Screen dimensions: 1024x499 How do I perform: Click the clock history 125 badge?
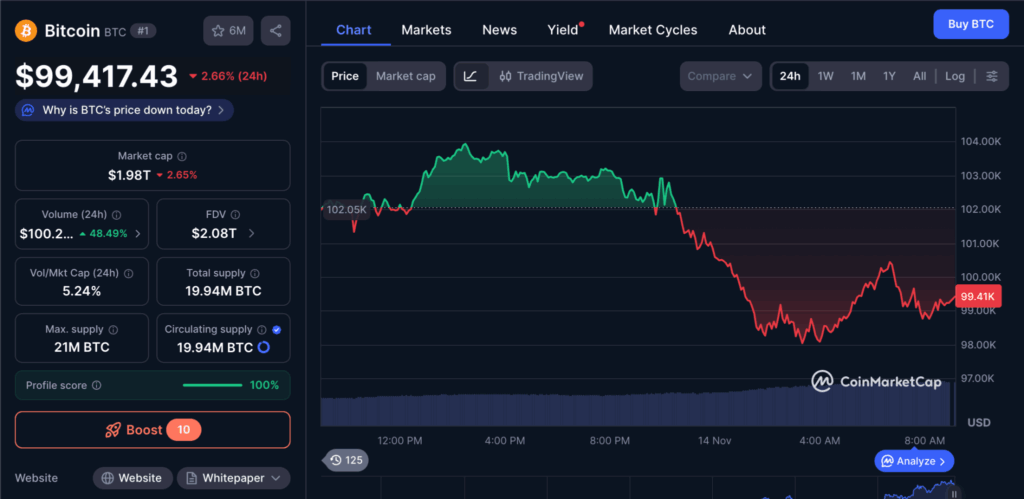coord(344,460)
